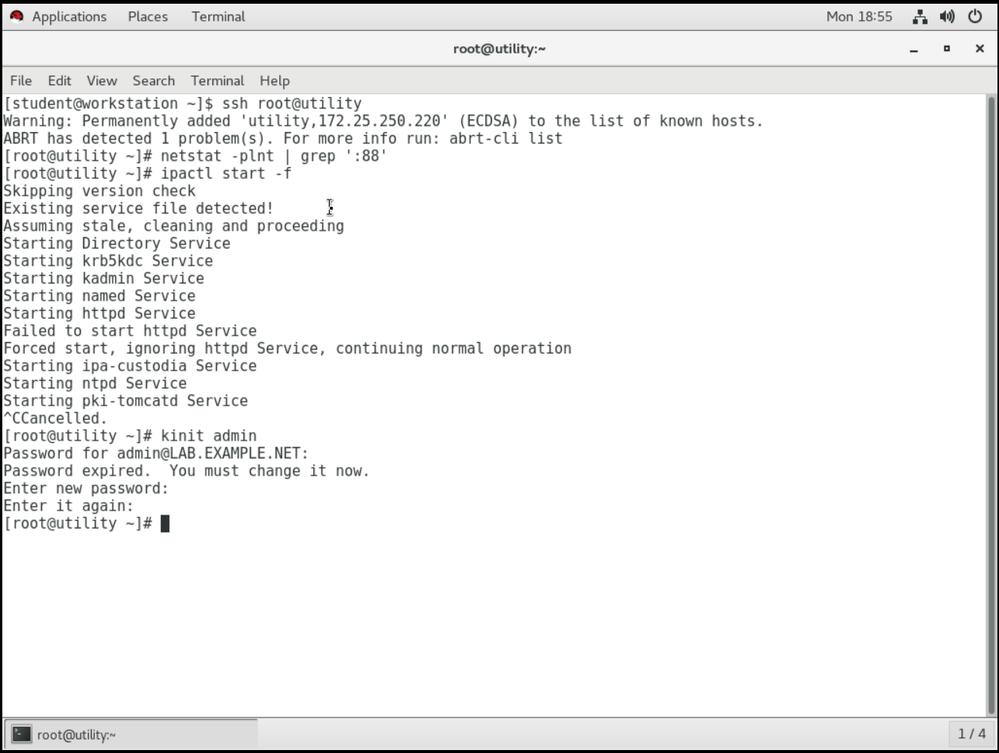Image resolution: width=999 pixels, height=753 pixels.
Task: Expand the Terminal app menu in top bar
Action: point(218,17)
